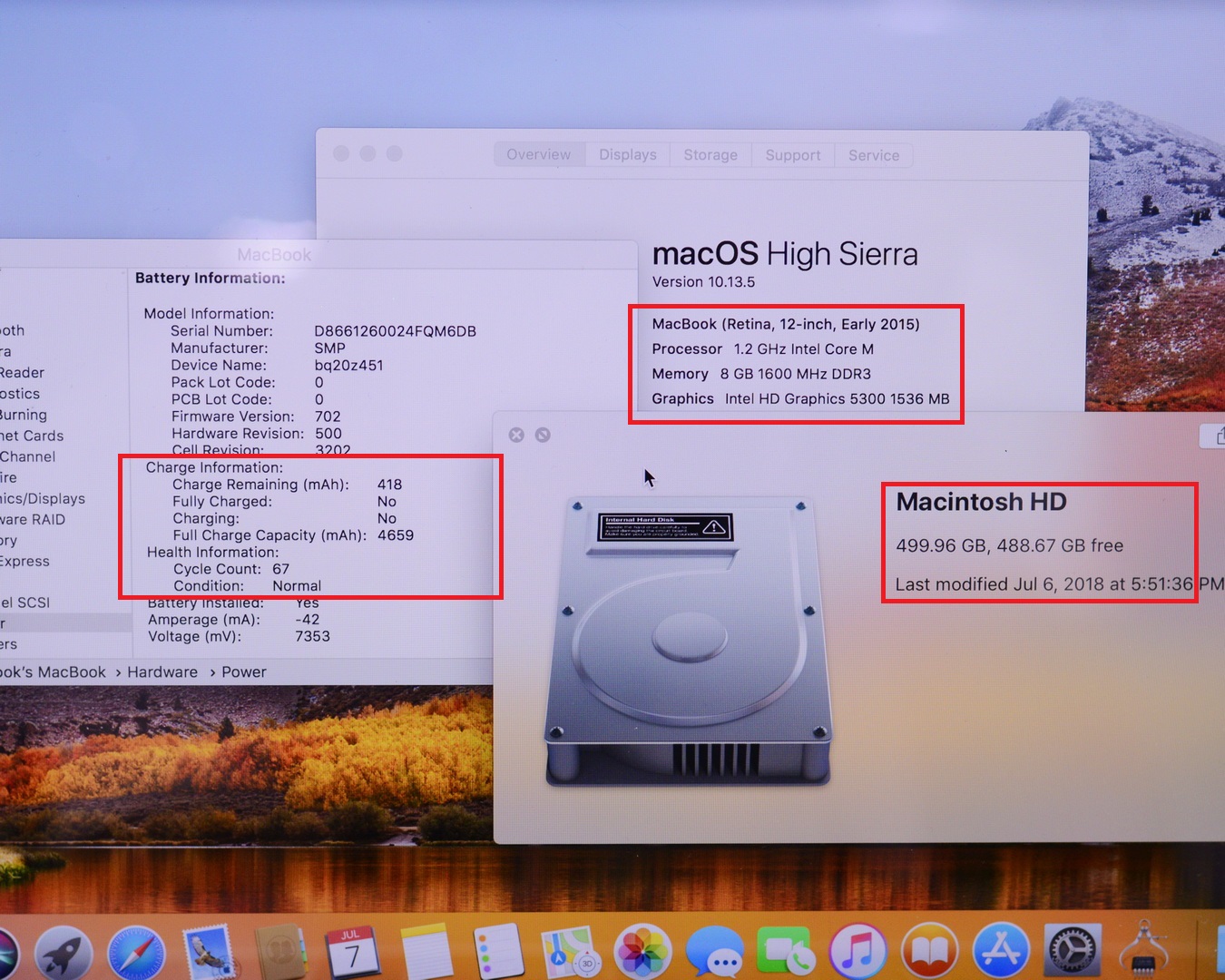This screenshot has width=1225, height=980.
Task: Close the Macintosh HD Quick Look preview
Action: 516,435
